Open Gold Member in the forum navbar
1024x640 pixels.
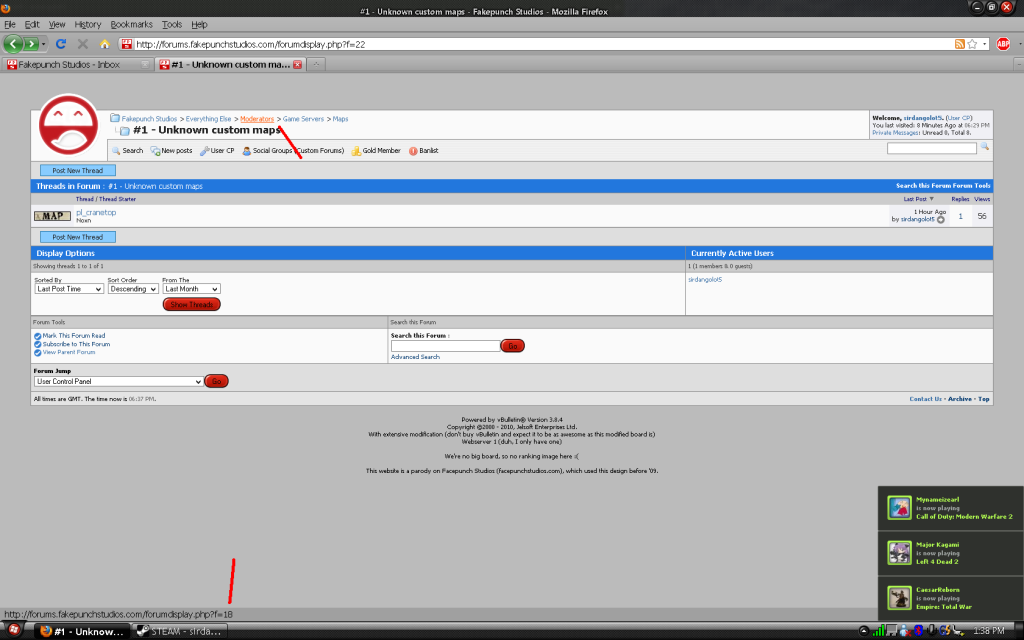pos(376,151)
